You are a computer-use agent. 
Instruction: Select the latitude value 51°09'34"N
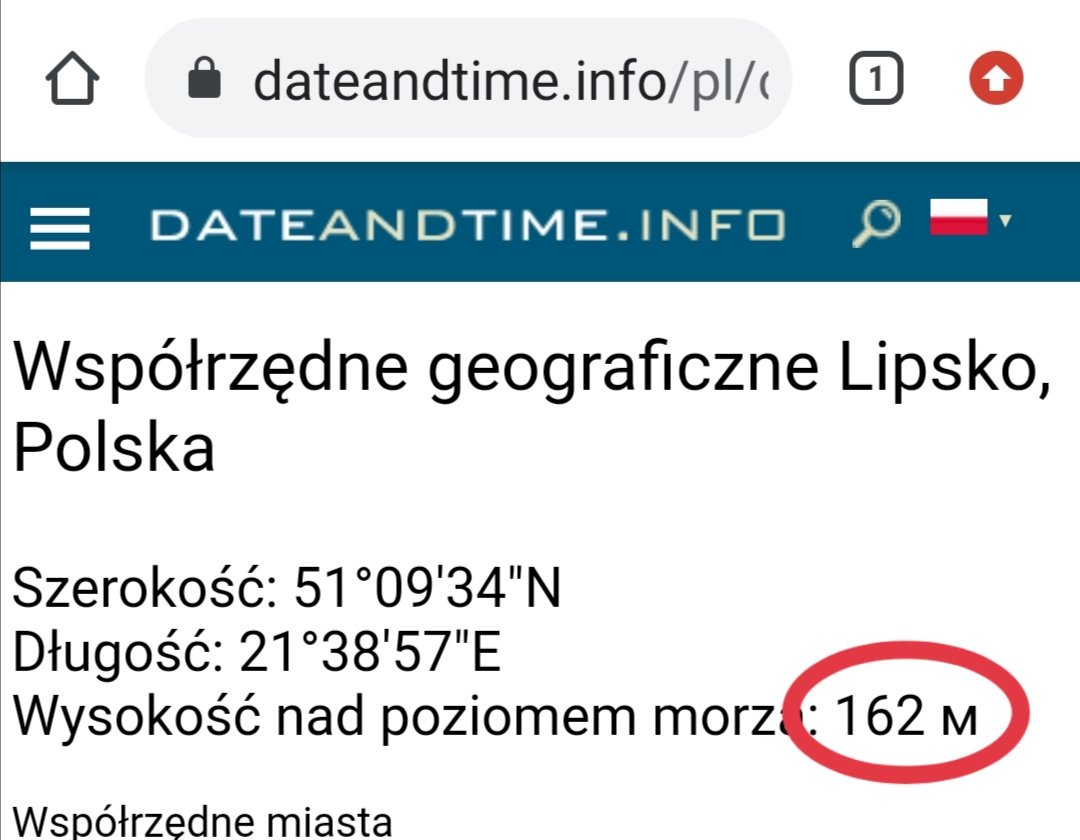pos(427,590)
